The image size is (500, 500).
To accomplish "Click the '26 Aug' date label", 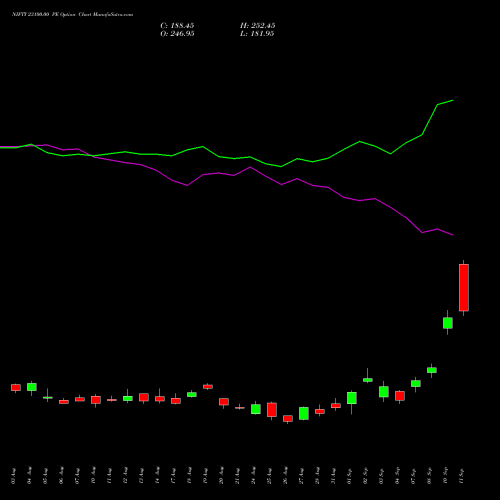I will 286,476.
